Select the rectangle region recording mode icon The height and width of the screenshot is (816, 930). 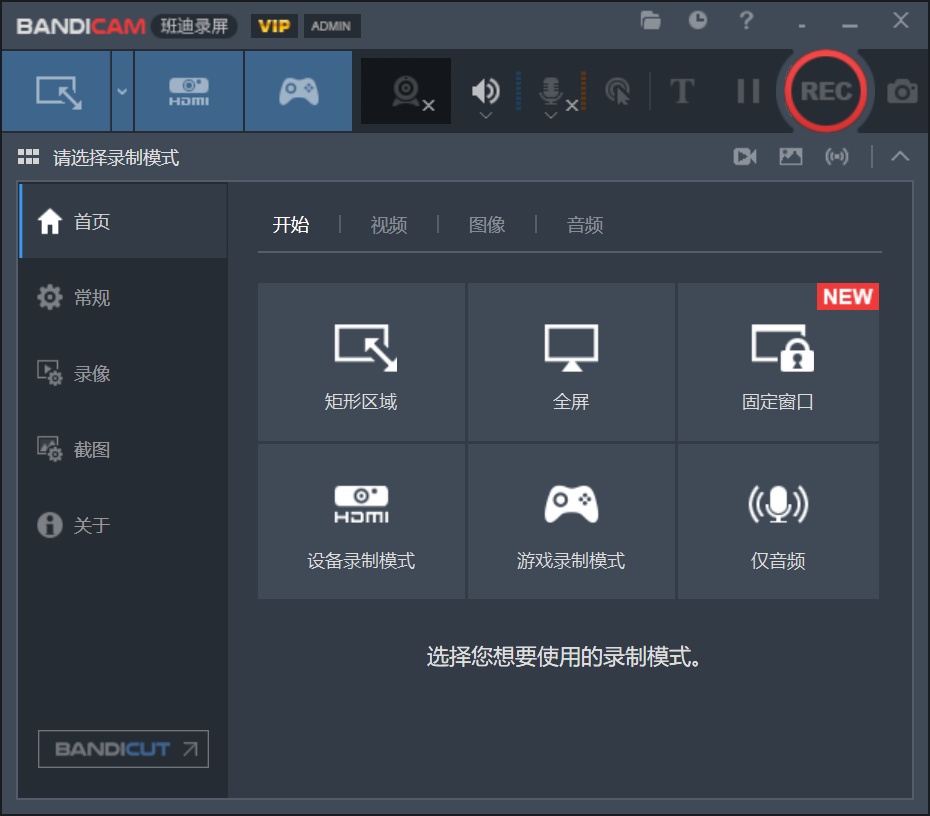[x=56, y=90]
